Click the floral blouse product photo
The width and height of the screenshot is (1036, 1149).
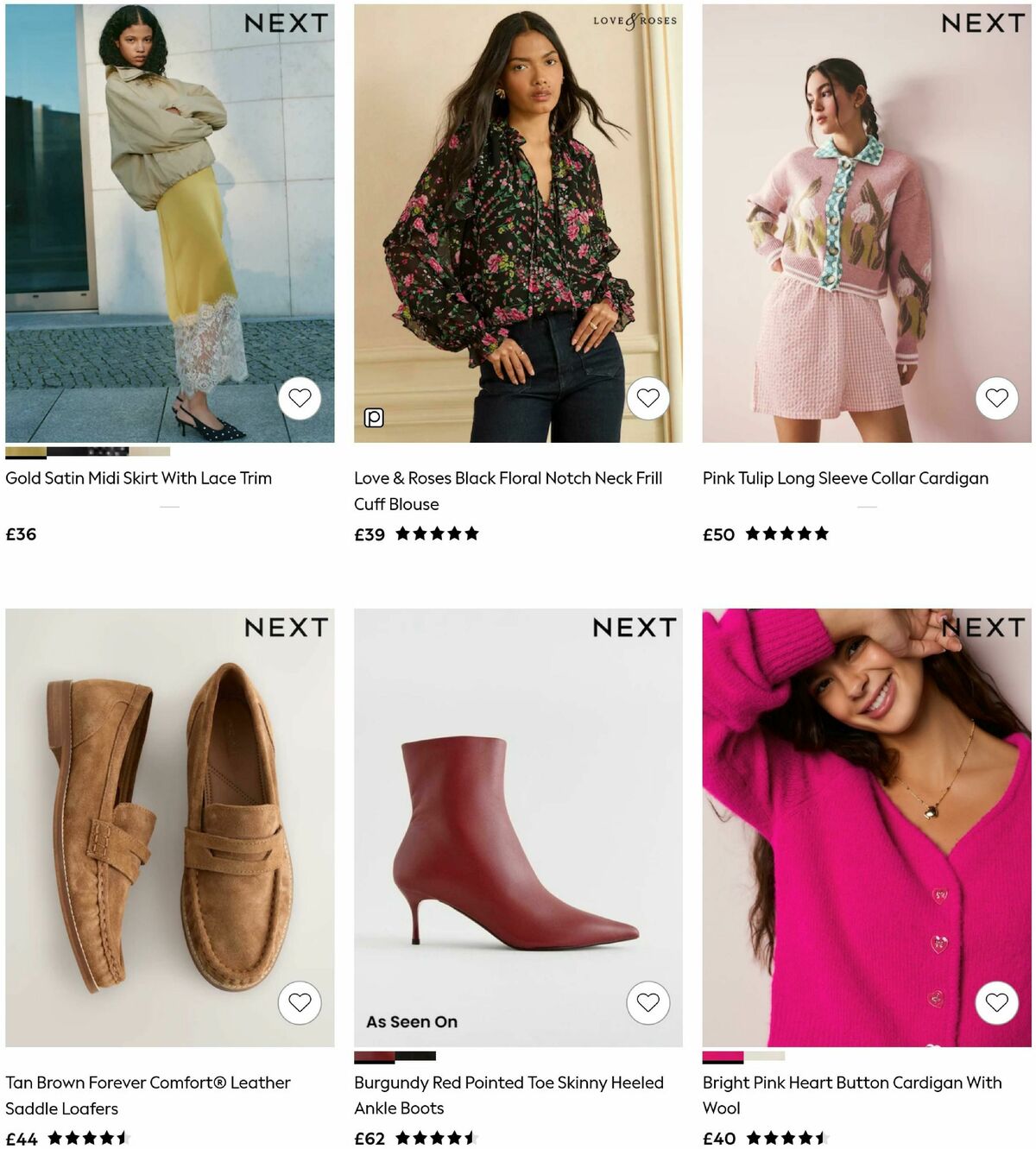click(x=518, y=216)
